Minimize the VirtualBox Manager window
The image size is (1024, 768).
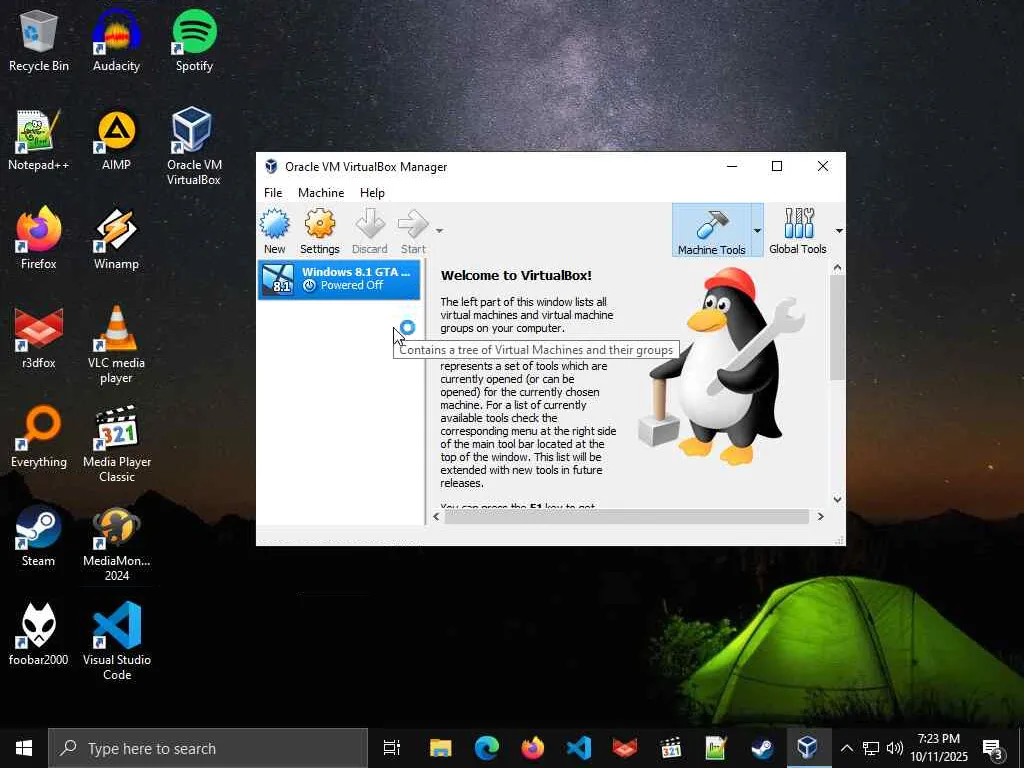point(732,167)
